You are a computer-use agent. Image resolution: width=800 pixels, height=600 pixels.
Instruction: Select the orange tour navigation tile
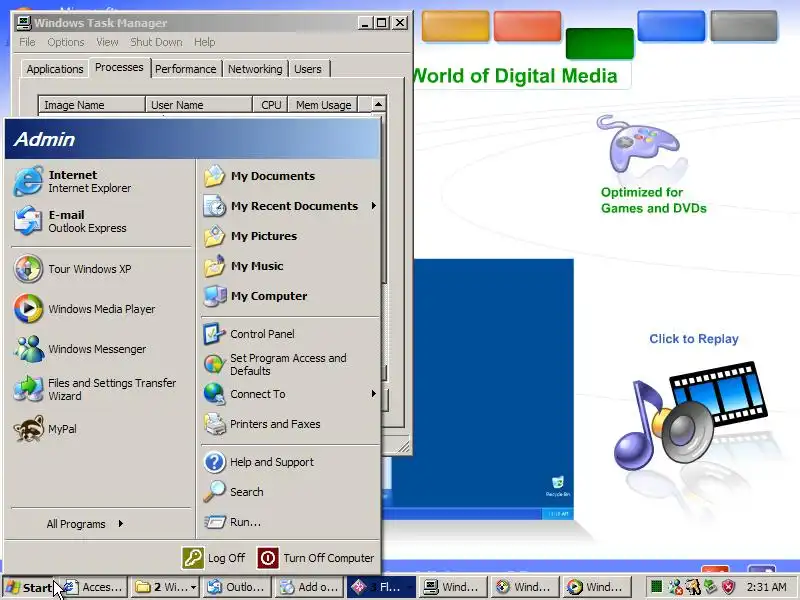click(x=455, y=26)
